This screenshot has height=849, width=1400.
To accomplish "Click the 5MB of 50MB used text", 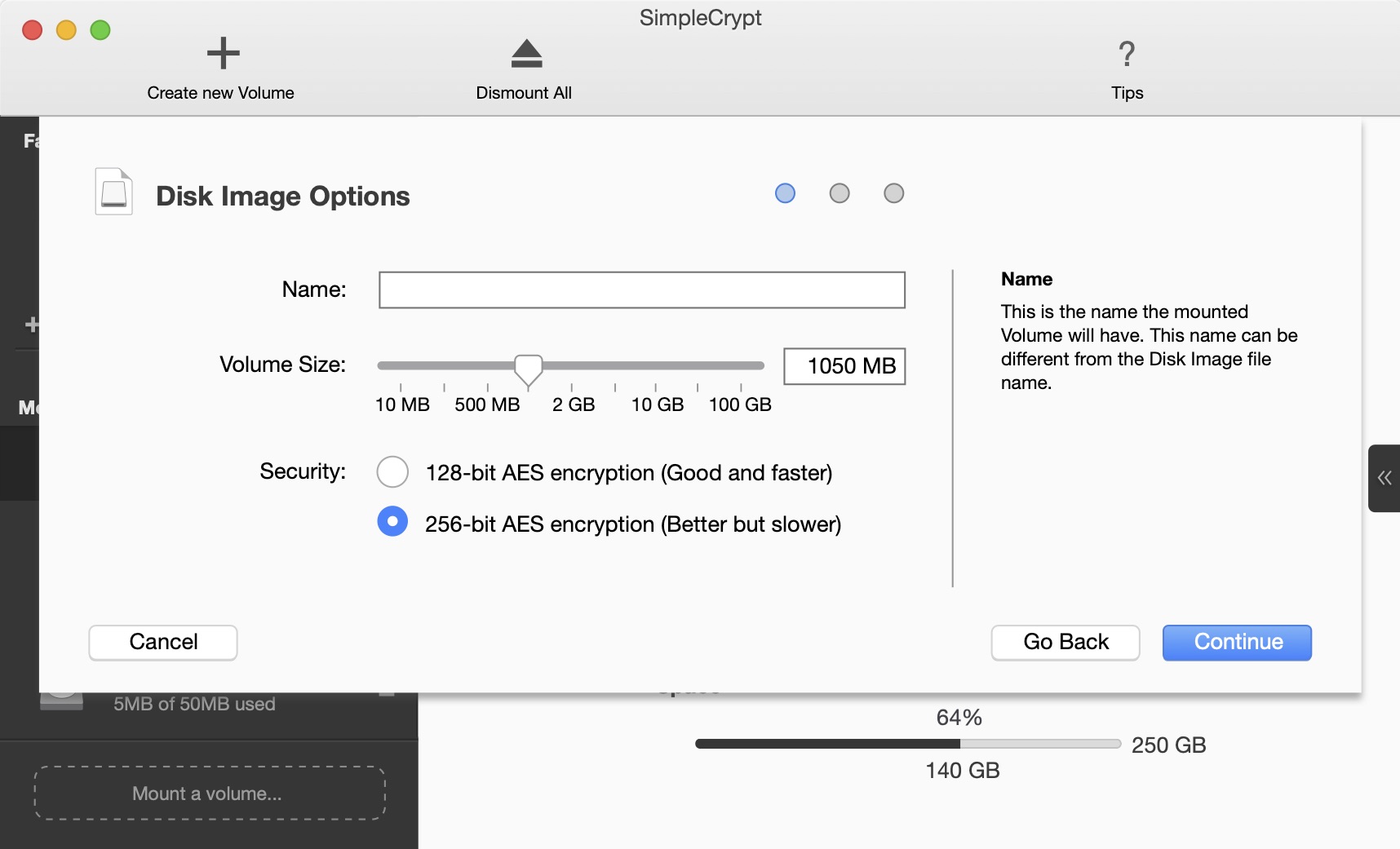I will [x=194, y=704].
